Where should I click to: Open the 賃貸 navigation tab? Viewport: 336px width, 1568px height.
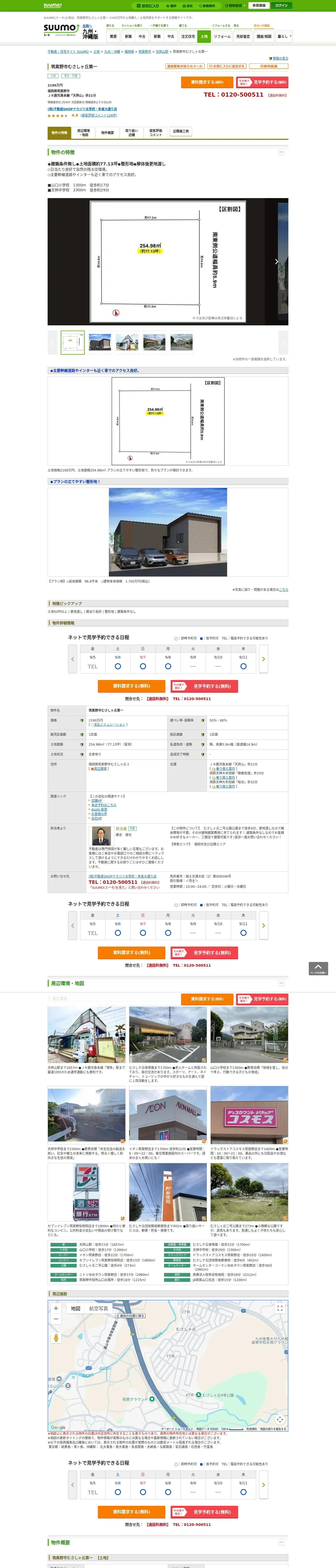pyautogui.click(x=113, y=37)
